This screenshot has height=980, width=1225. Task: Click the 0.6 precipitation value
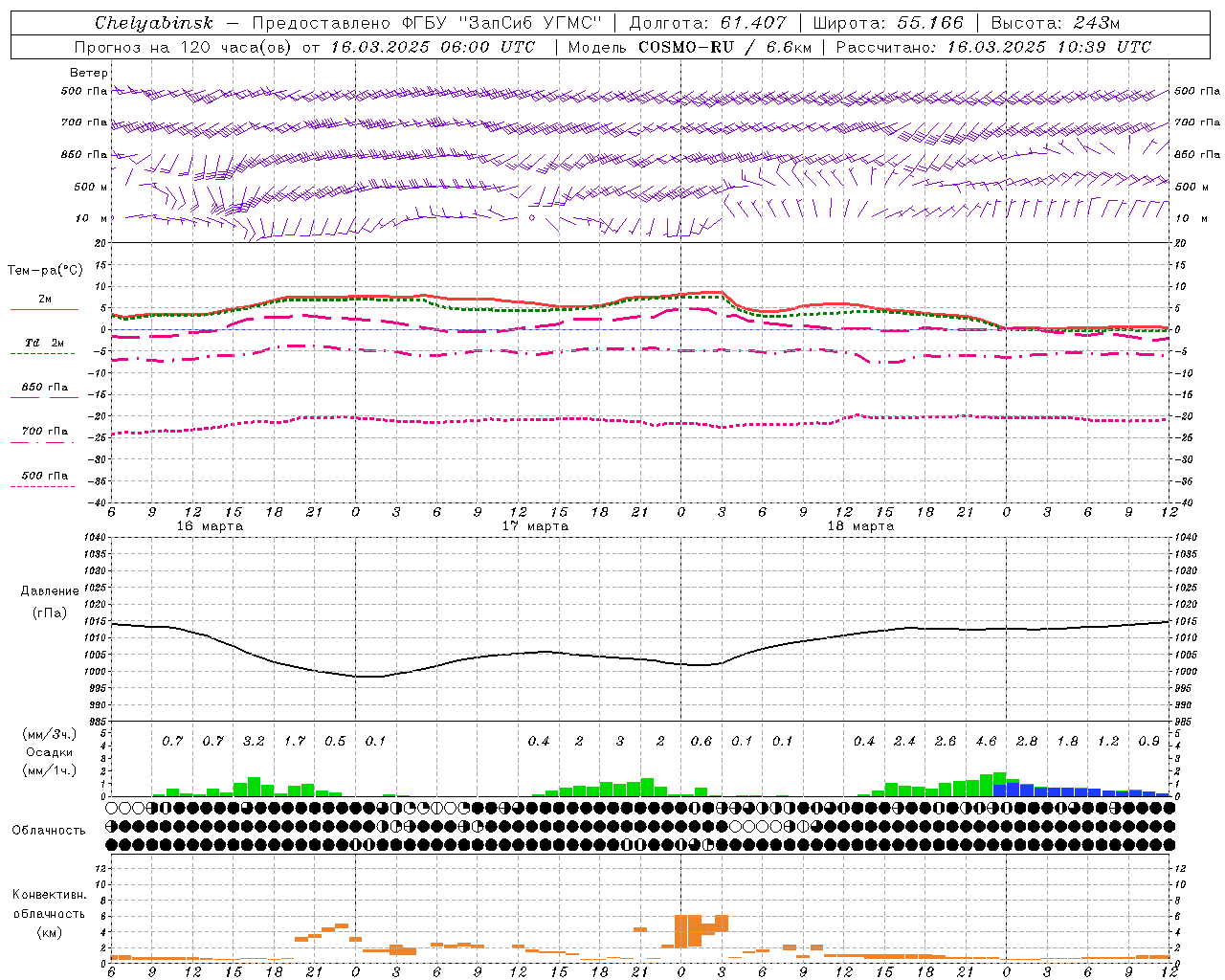pos(702,742)
